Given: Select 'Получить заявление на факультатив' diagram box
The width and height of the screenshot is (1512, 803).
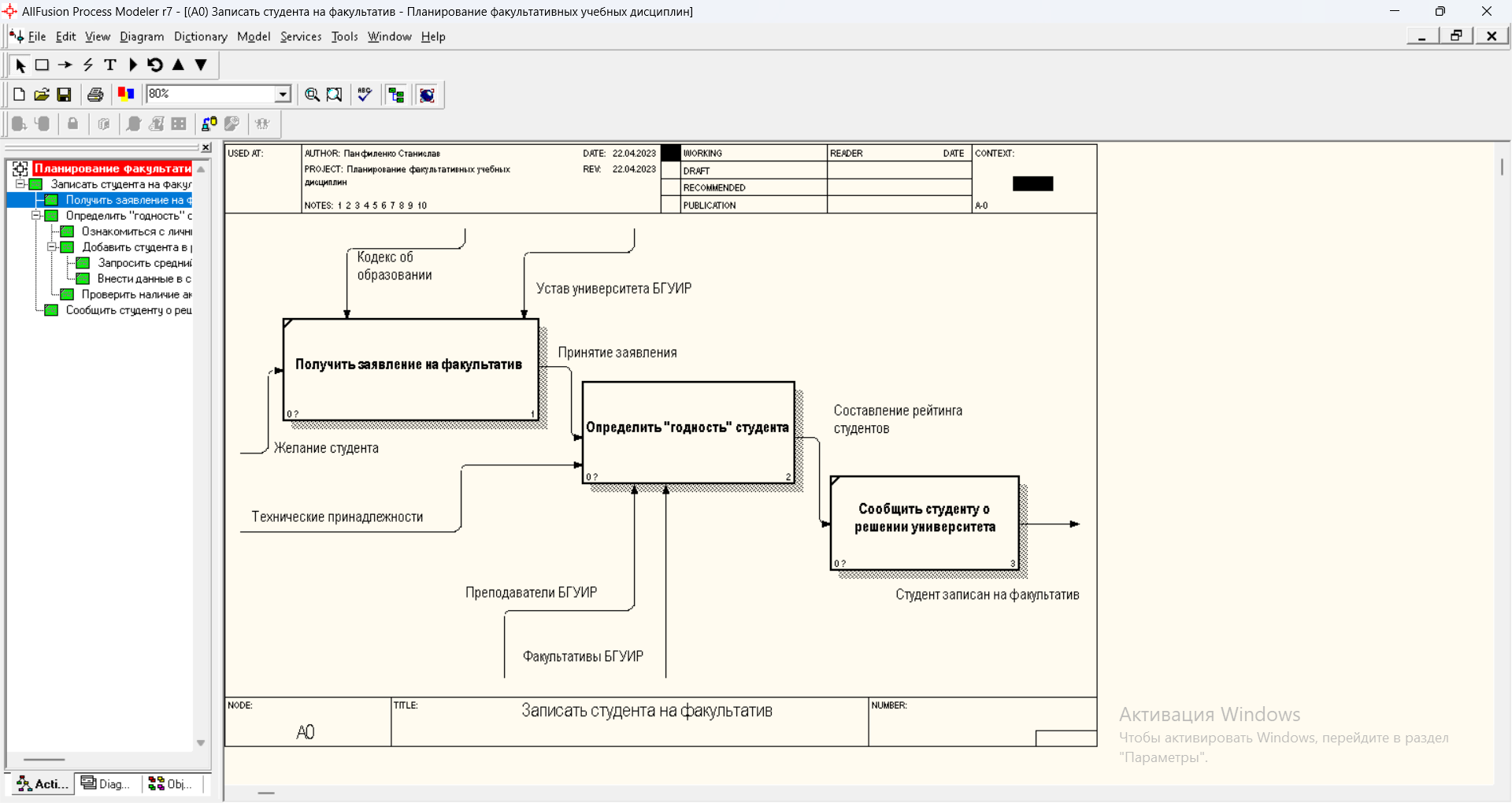Looking at the screenshot, I should click(x=410, y=369).
